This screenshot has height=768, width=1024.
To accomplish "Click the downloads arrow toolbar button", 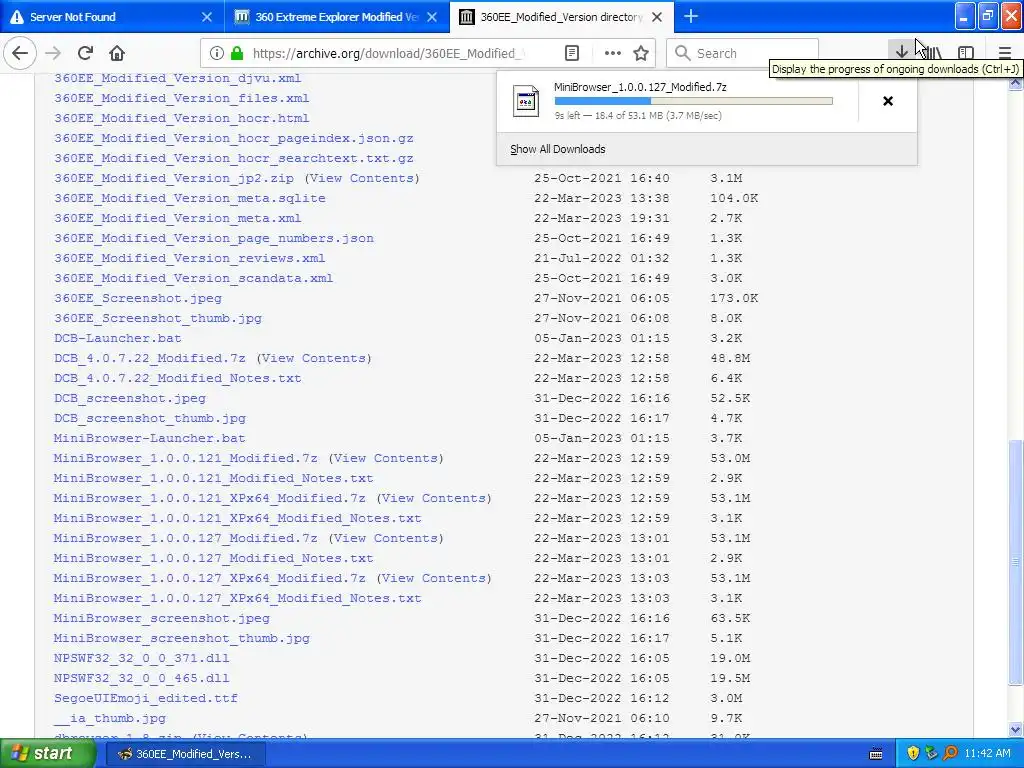I will 901,52.
